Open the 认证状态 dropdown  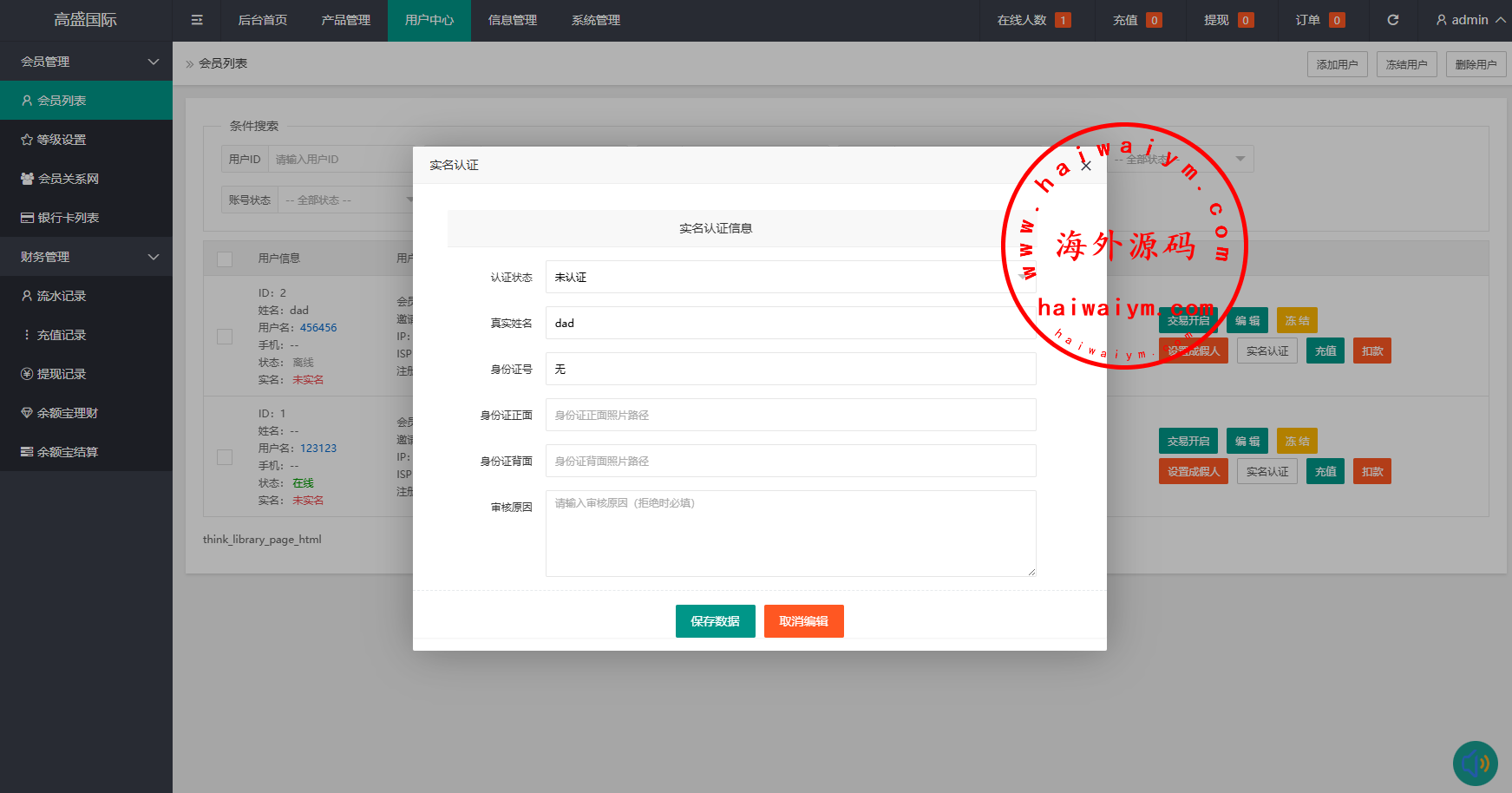(x=789, y=278)
